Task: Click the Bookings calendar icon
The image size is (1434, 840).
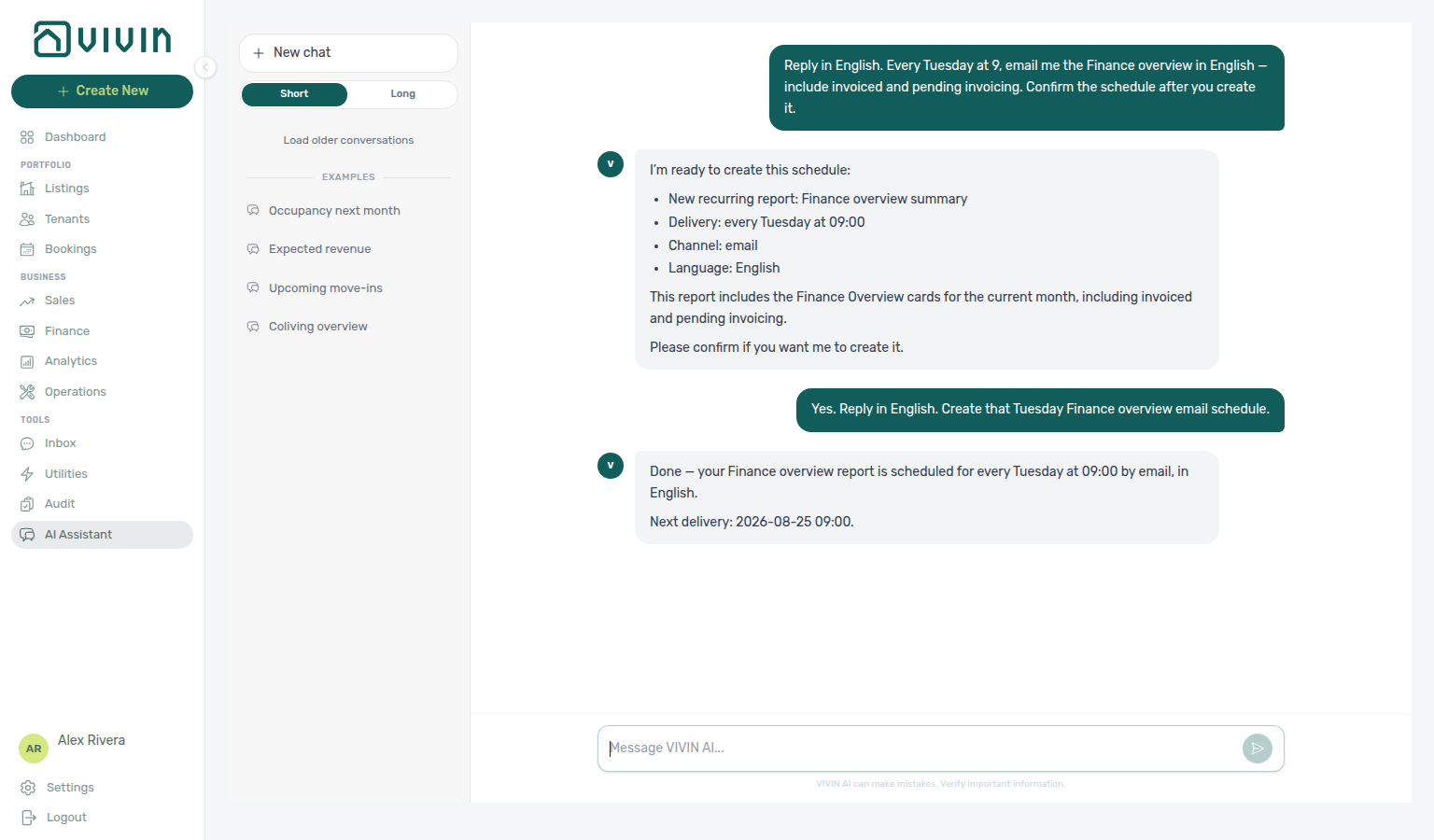Action: 27,249
